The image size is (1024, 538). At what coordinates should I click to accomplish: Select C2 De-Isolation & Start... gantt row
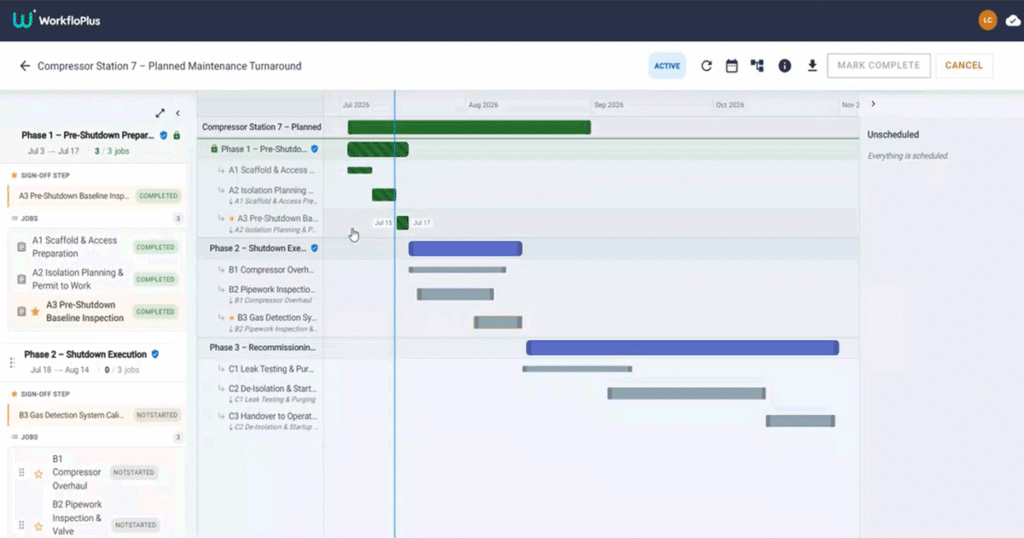pyautogui.click(x=261, y=393)
